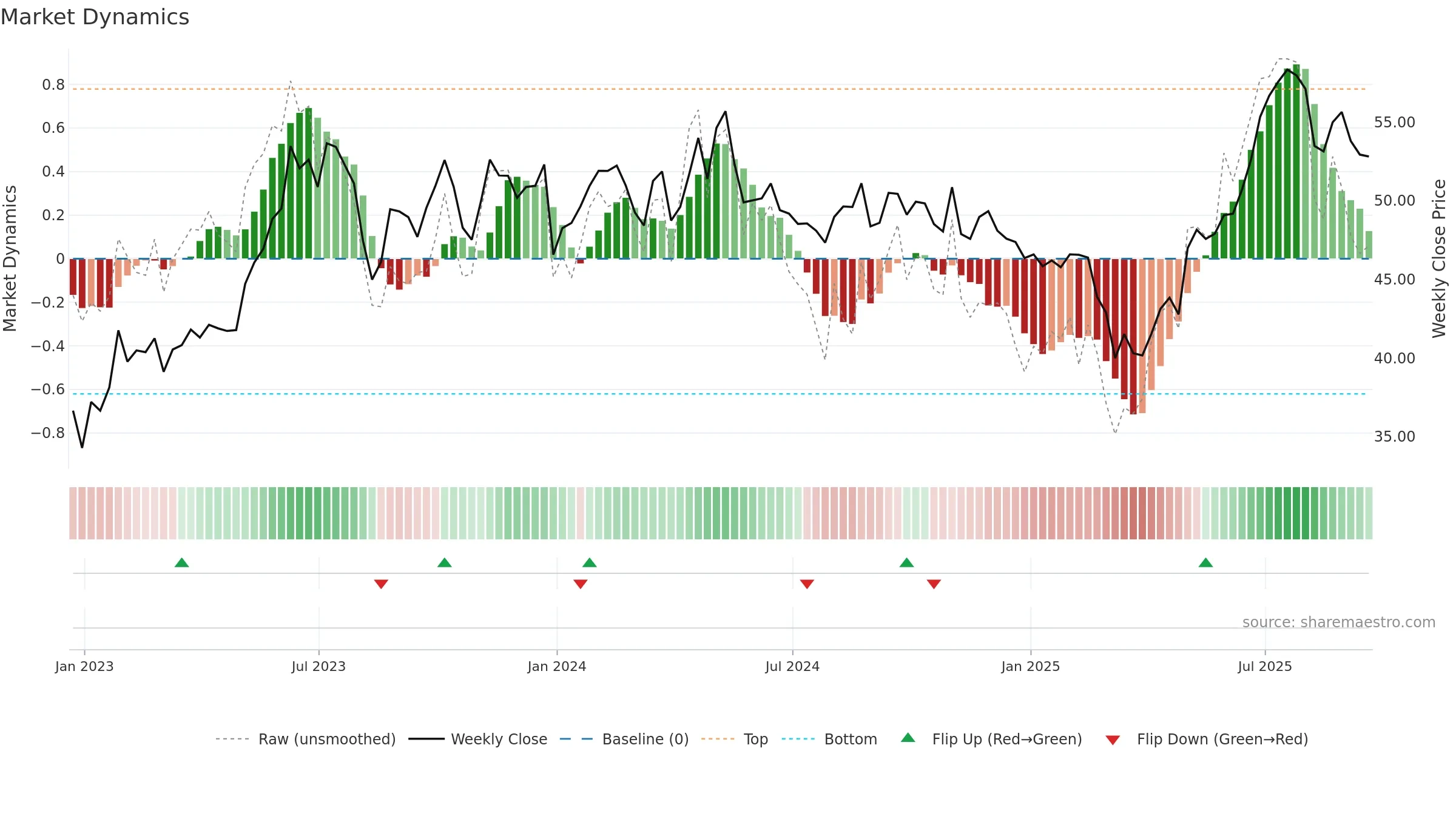The height and width of the screenshot is (819, 1456).
Task: Click the 0.6 left axis label
Action: (x=53, y=128)
